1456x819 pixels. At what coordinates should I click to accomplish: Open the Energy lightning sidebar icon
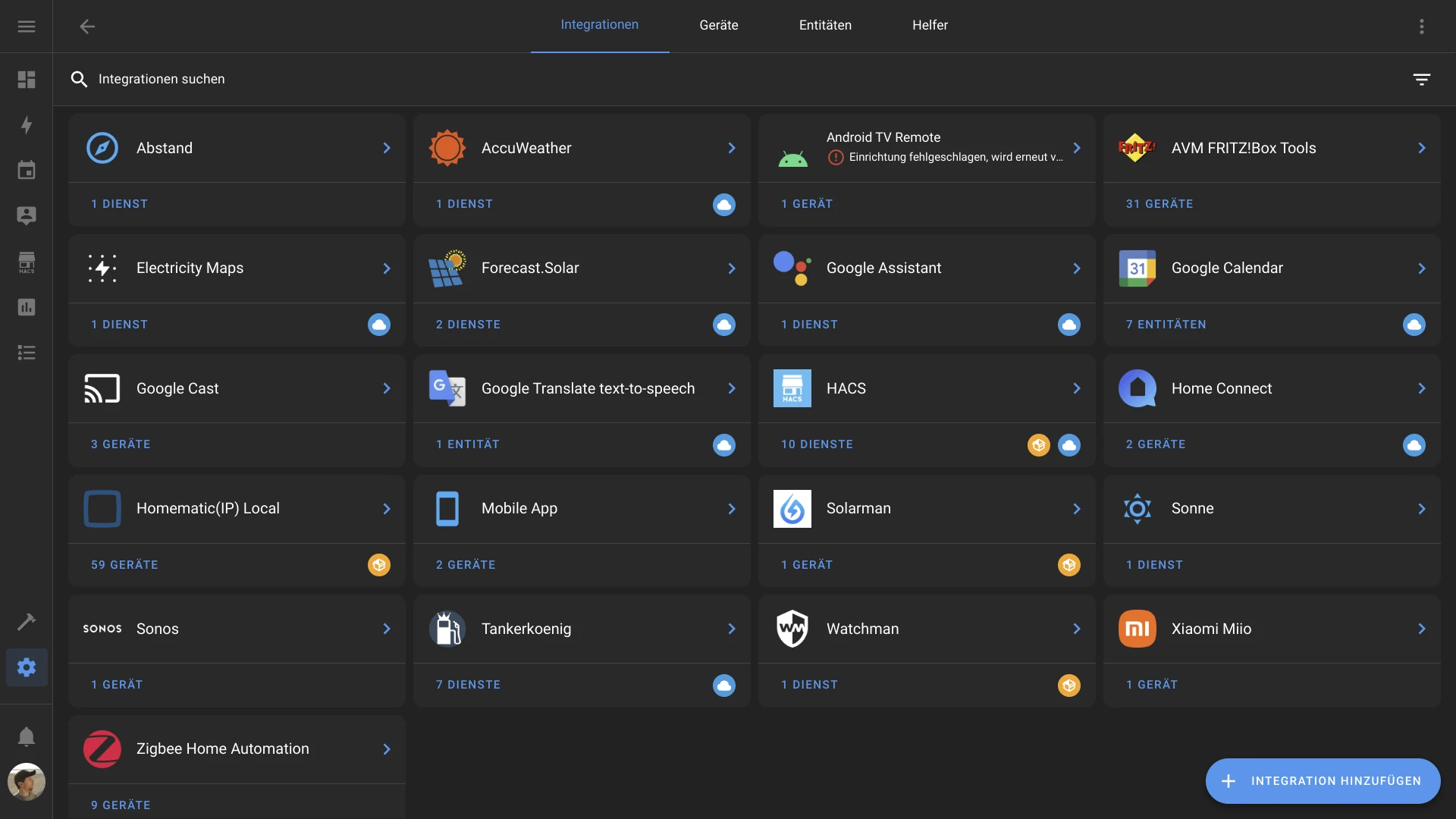[x=27, y=125]
